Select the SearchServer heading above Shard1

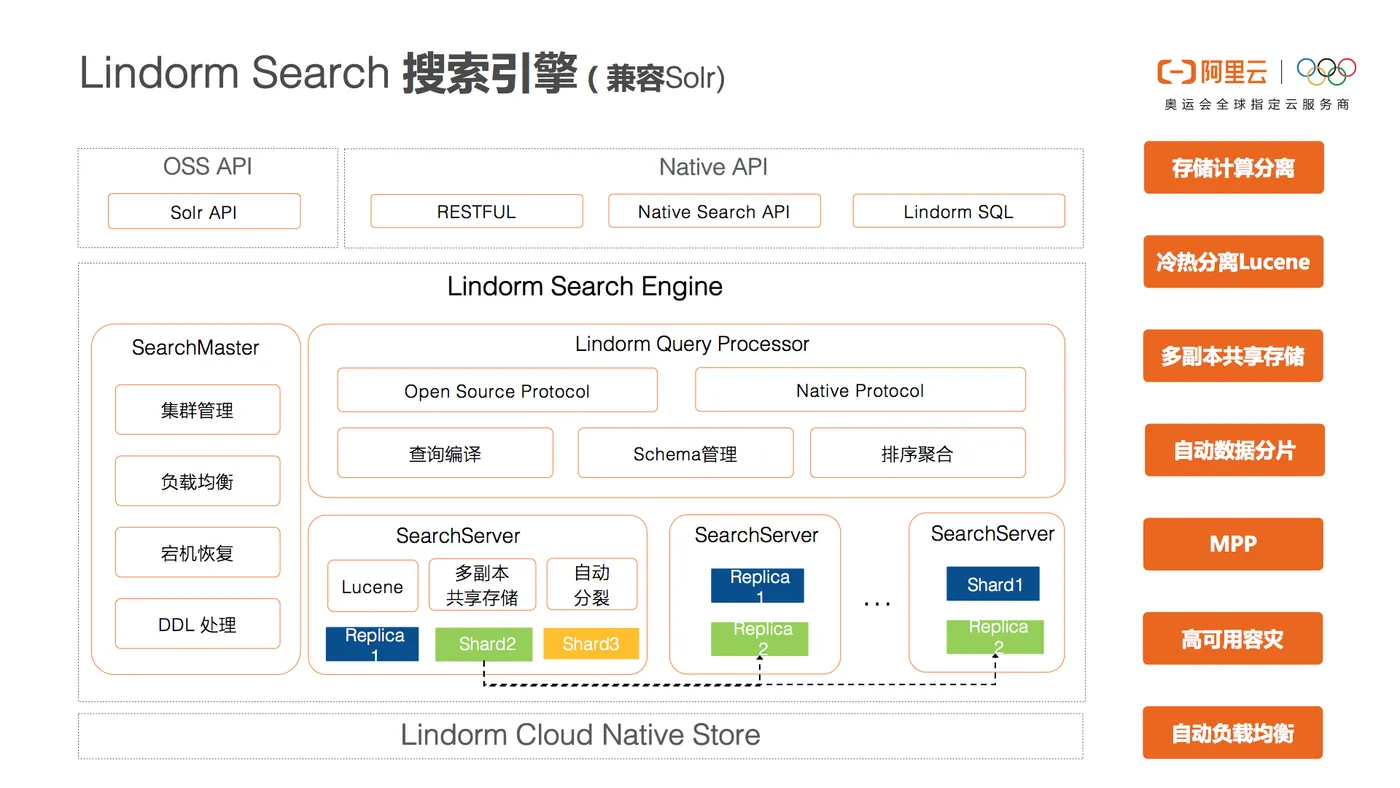(x=992, y=534)
